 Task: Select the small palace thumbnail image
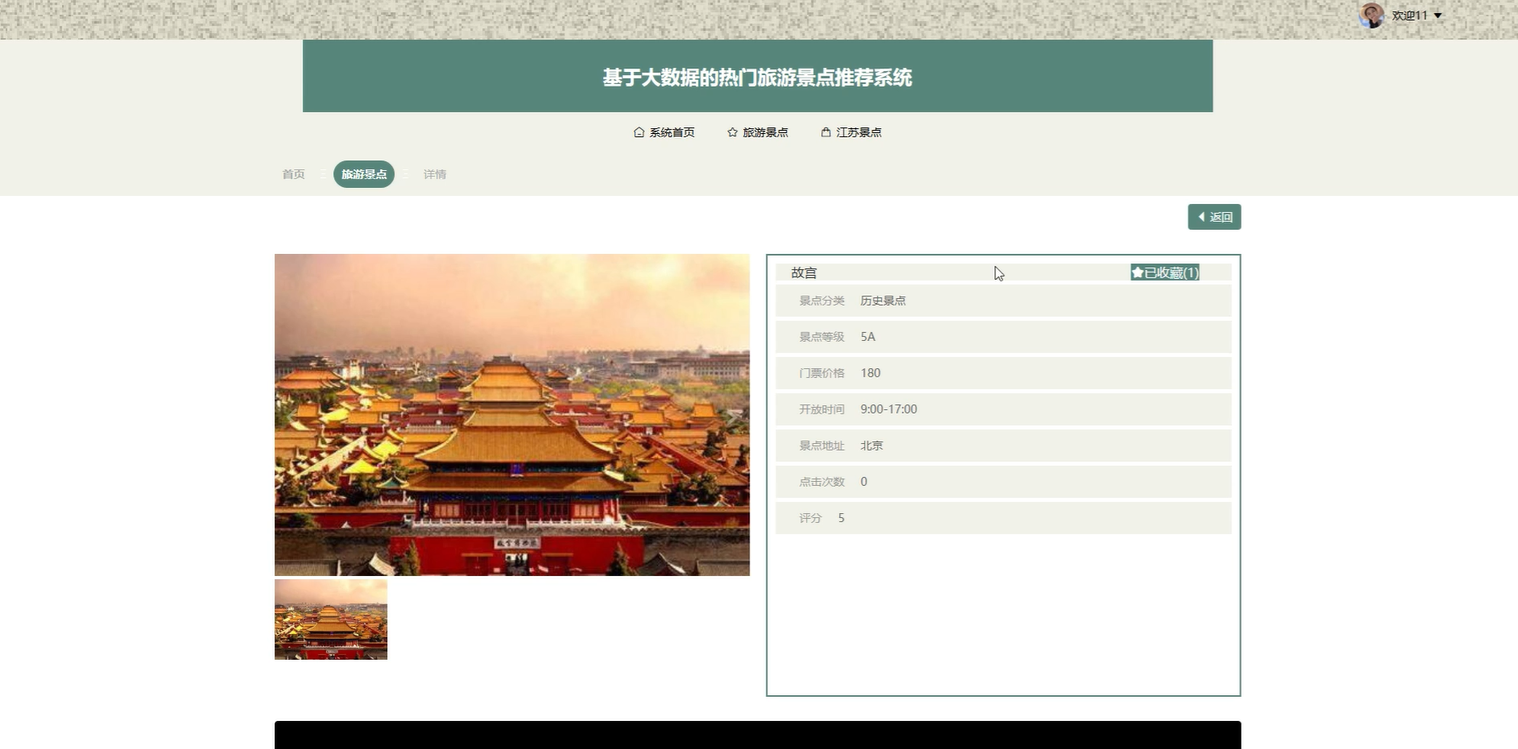(330, 618)
